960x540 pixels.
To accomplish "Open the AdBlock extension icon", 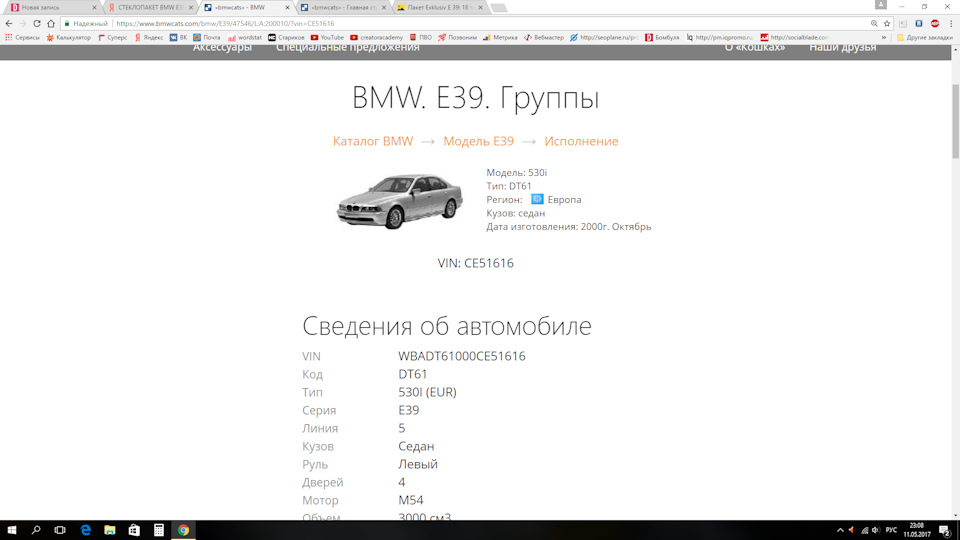I will (935, 23).
